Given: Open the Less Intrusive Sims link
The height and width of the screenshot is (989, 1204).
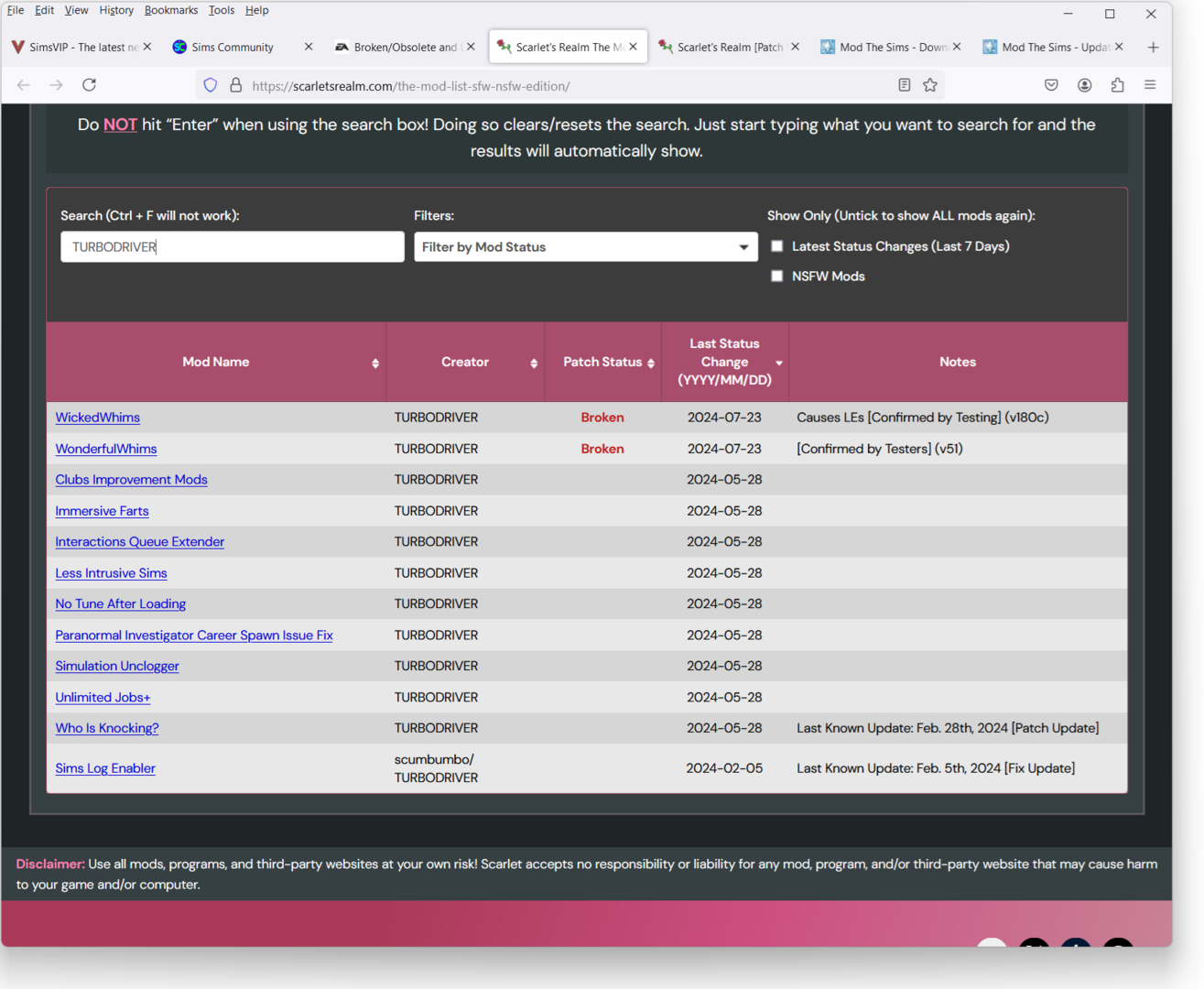Looking at the screenshot, I should click(111, 573).
